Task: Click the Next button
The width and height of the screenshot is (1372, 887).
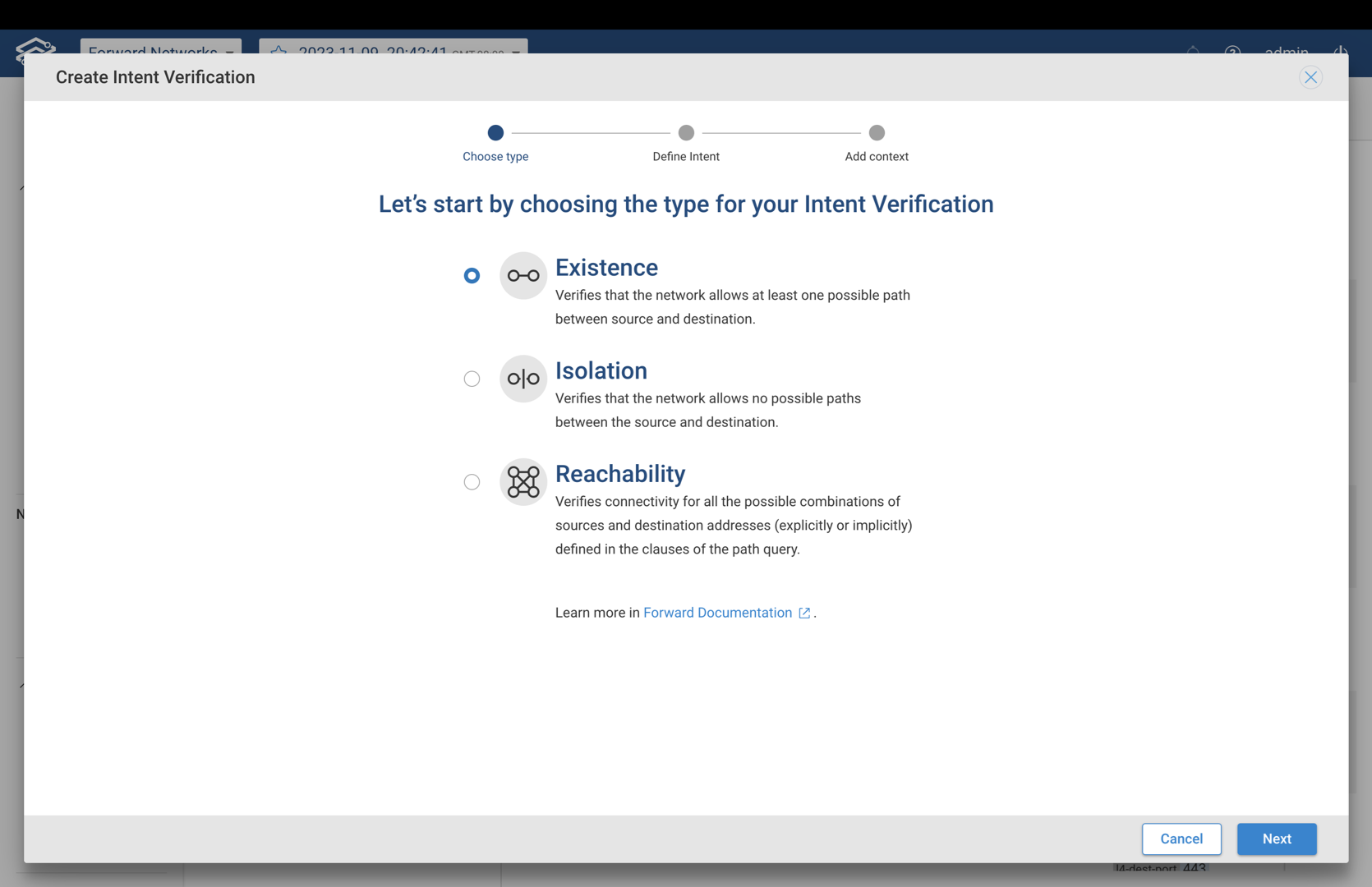Action: click(1276, 839)
